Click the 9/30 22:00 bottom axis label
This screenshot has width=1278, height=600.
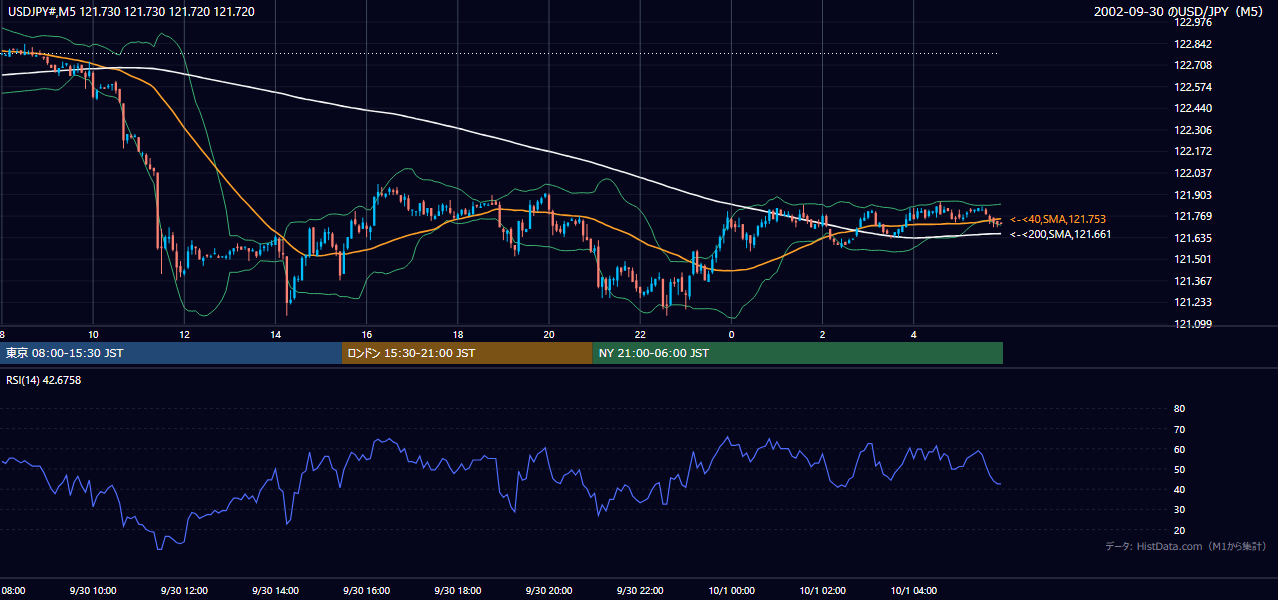coord(640,591)
